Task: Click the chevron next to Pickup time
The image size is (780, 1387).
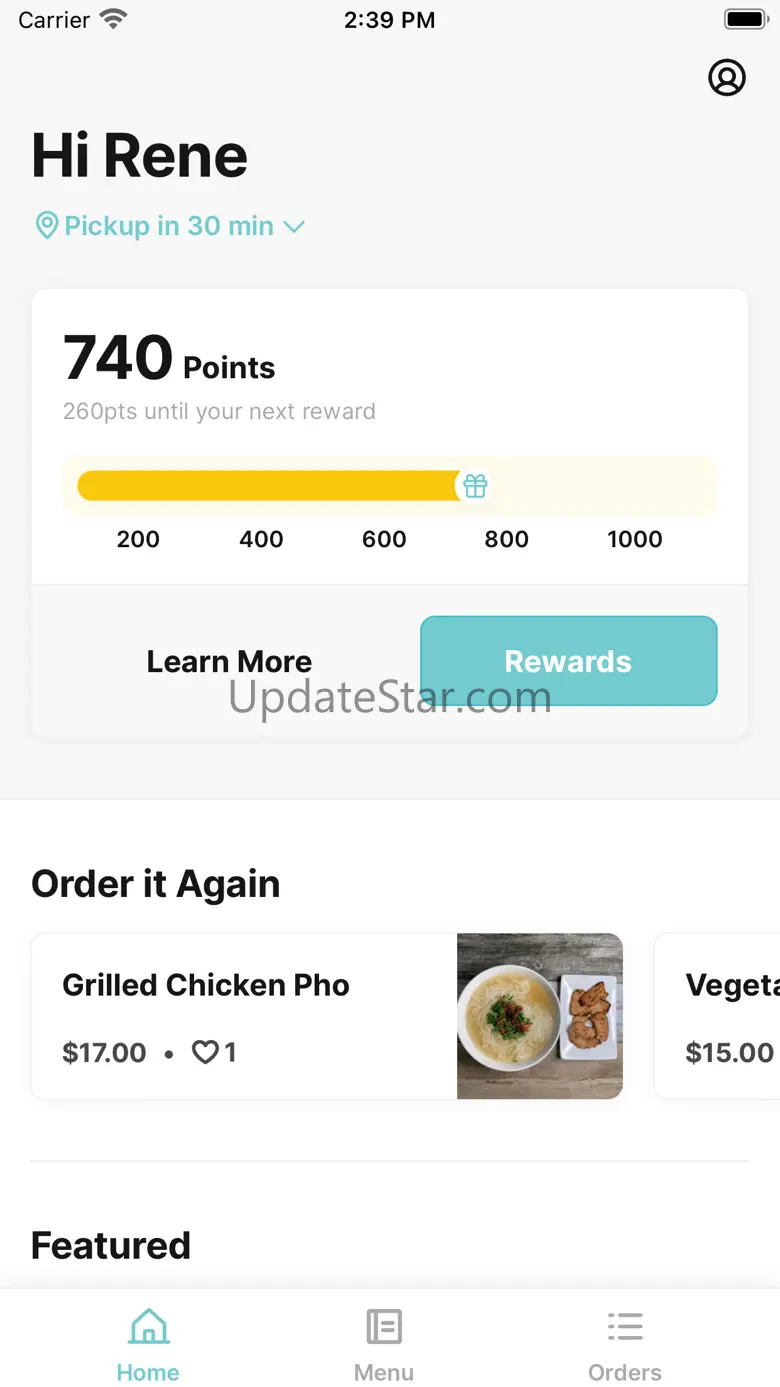Action: (294, 227)
